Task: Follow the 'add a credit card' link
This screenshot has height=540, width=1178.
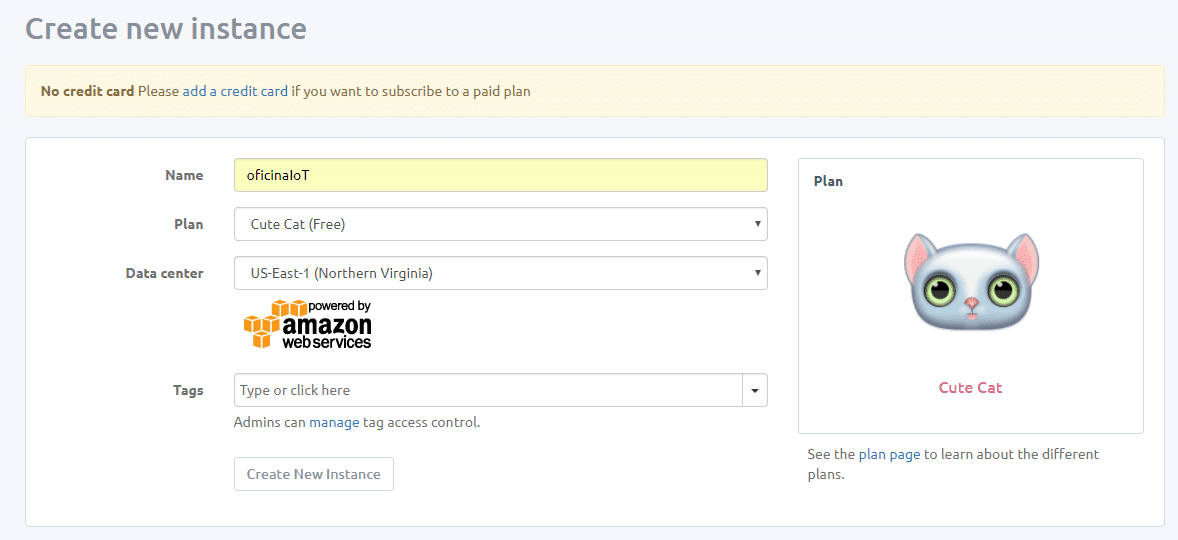Action: click(x=235, y=91)
